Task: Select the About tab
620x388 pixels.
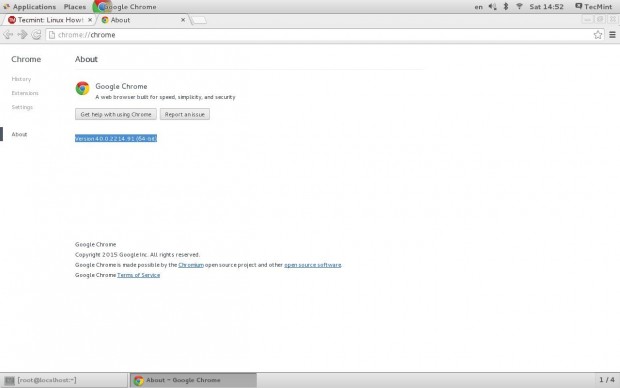Action: coord(143,20)
